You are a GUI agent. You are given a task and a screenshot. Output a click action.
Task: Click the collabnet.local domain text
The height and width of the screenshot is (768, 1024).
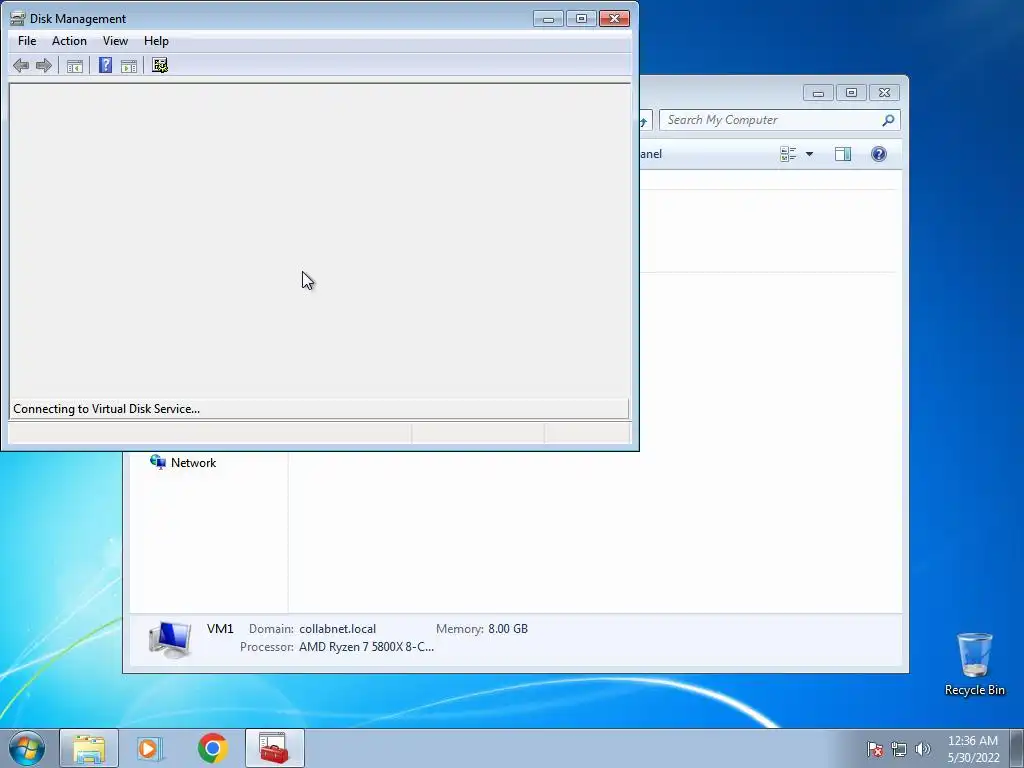pos(338,629)
